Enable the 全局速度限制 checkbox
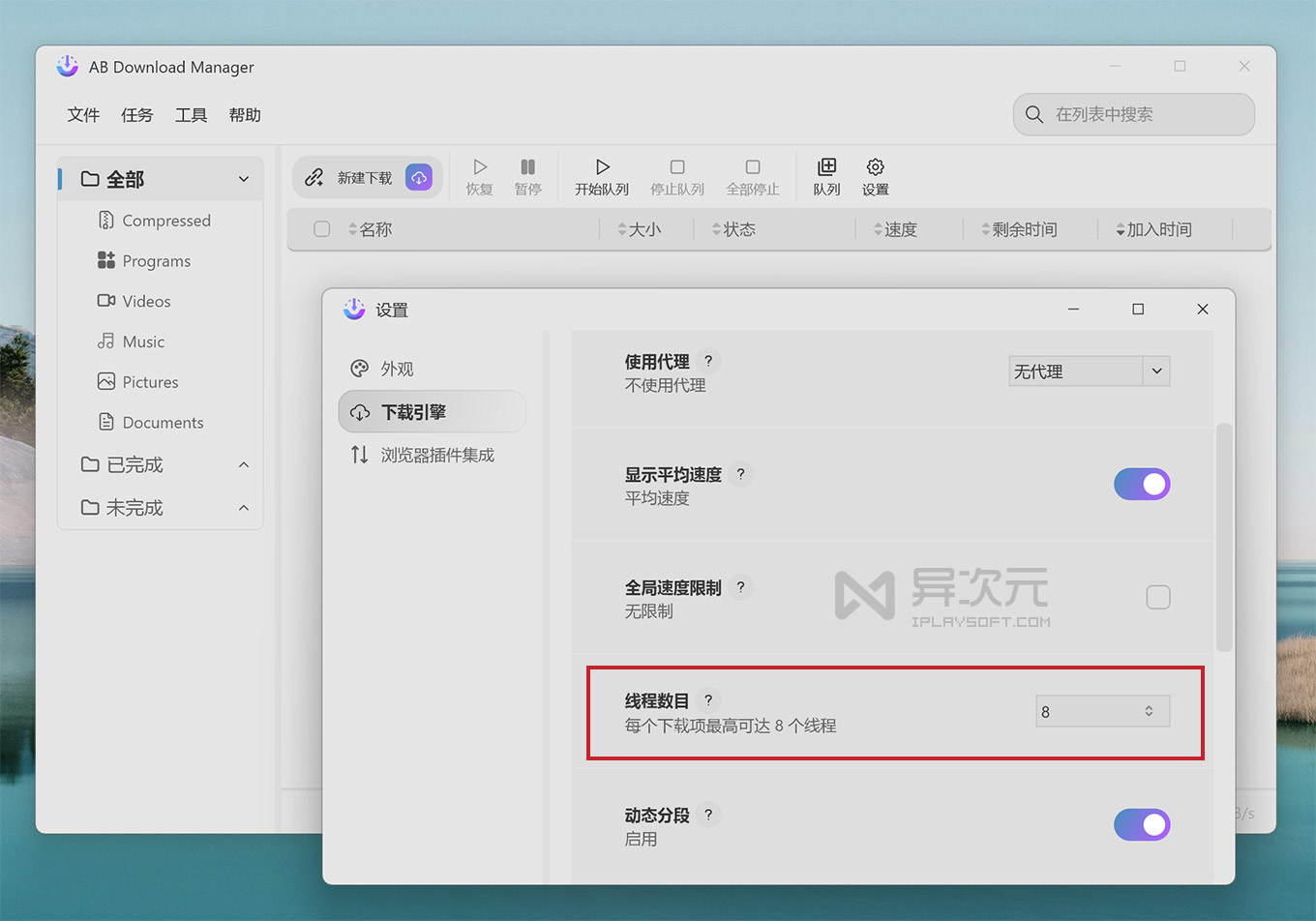Viewport: 1316px width, 921px height. pyautogui.click(x=1158, y=597)
